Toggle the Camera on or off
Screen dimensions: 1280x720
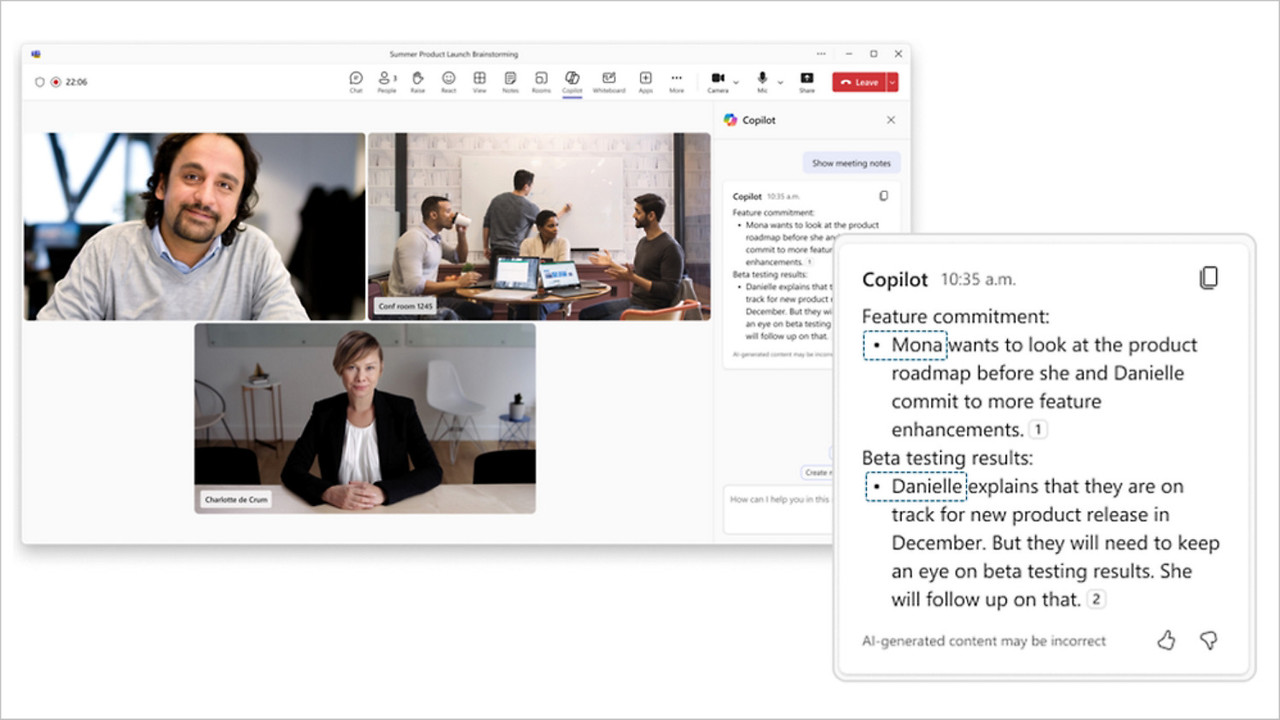[x=718, y=82]
